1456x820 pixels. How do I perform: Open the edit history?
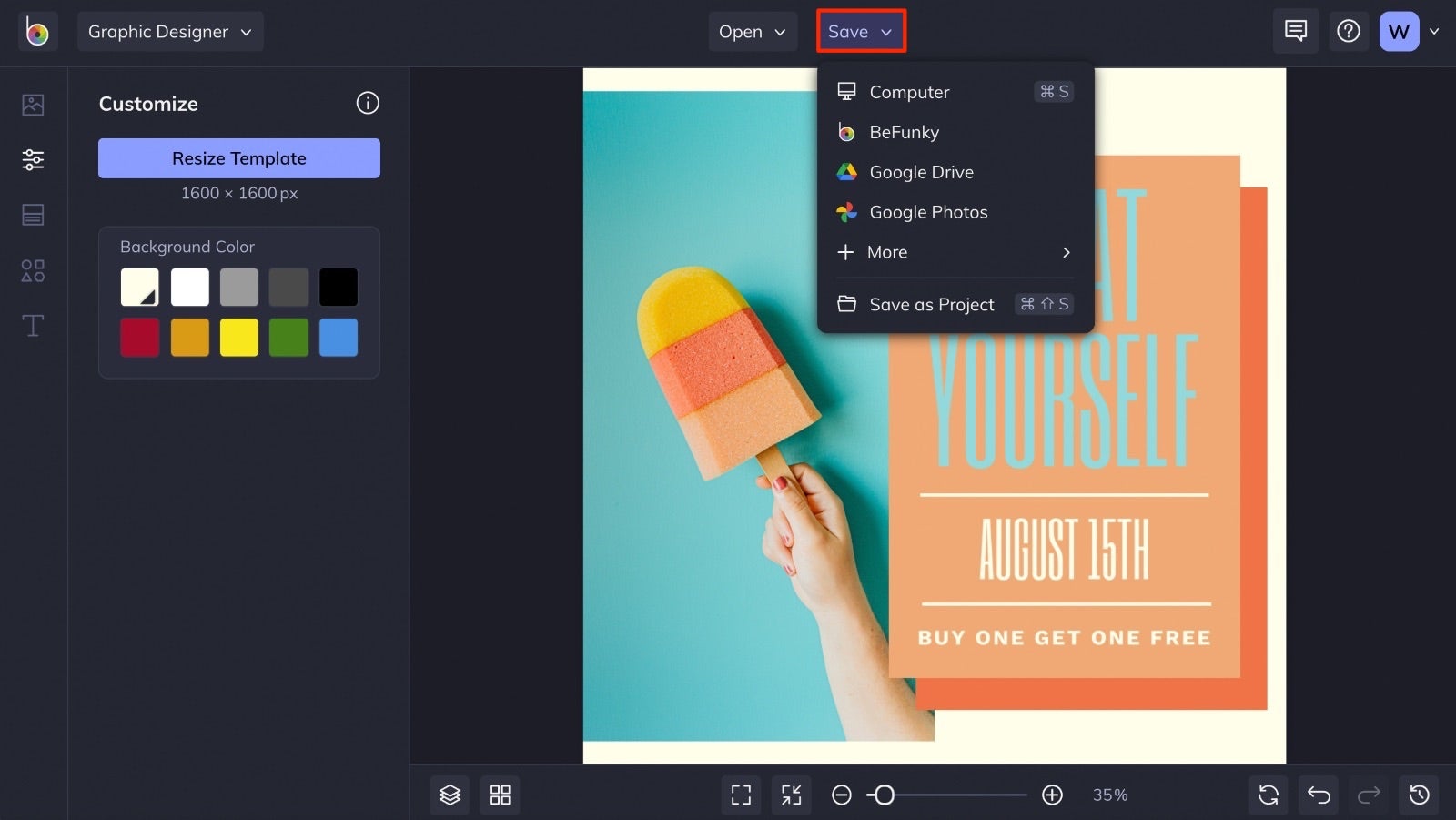click(x=1419, y=795)
